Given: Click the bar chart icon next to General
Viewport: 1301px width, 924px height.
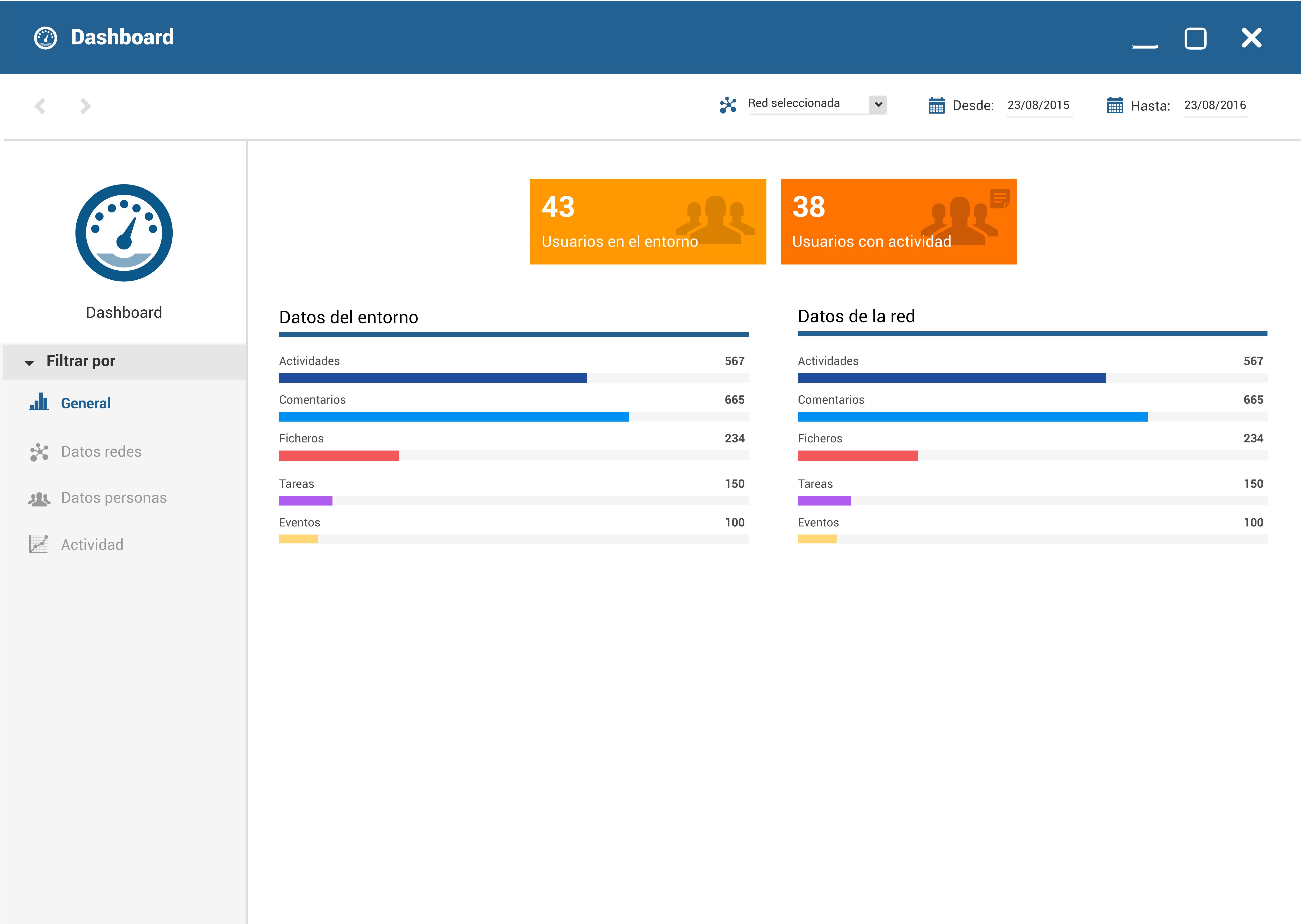Looking at the screenshot, I should (39, 402).
